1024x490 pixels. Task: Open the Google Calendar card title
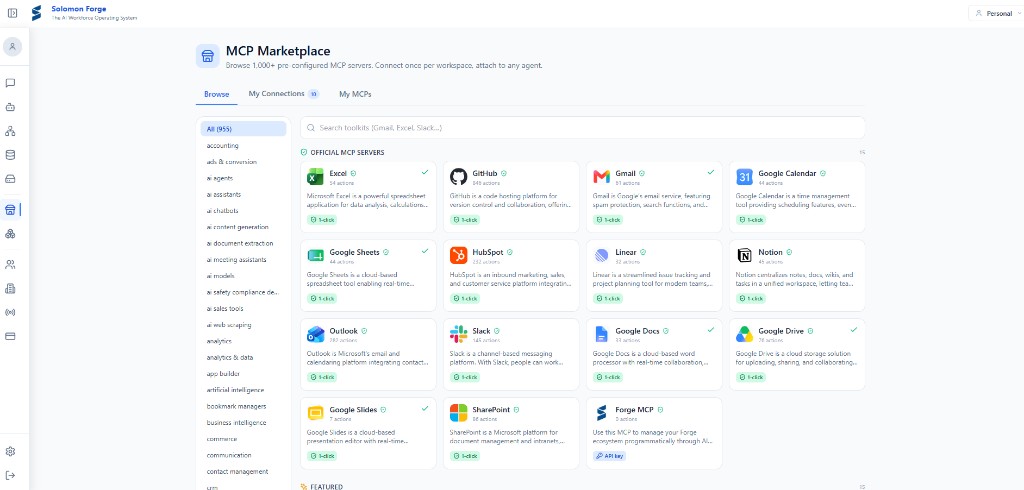tap(787, 174)
